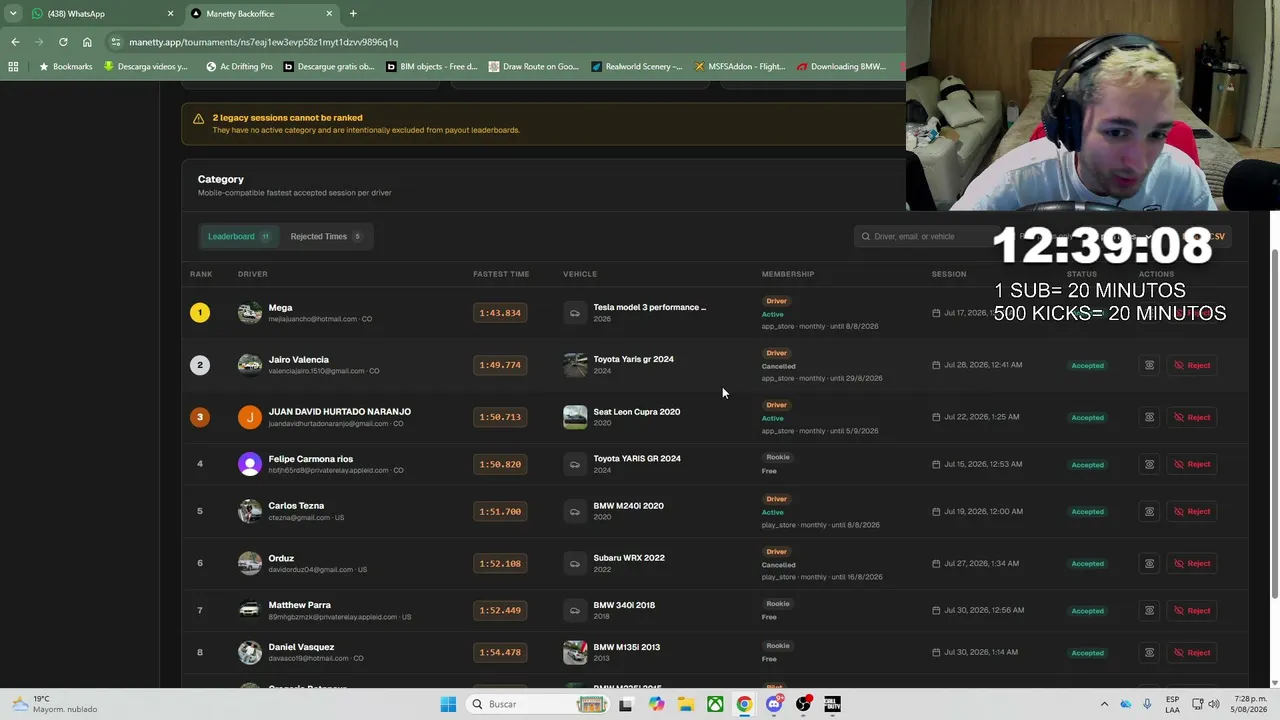Switch to the Rejected Times tab
This screenshot has width=1280, height=720.
326,237
